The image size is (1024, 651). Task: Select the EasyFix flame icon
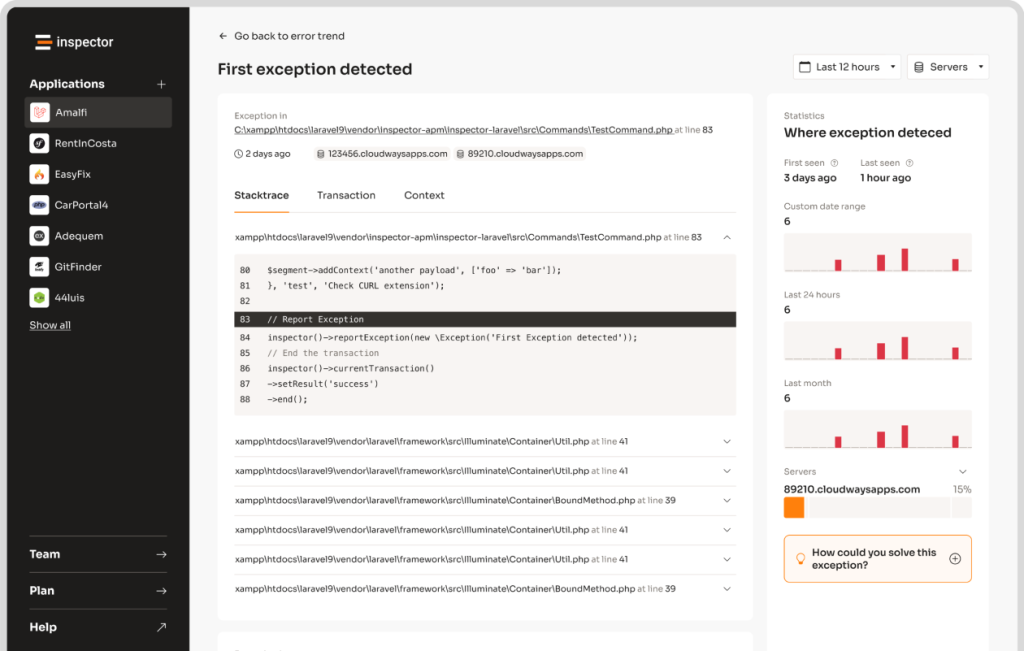coord(40,174)
